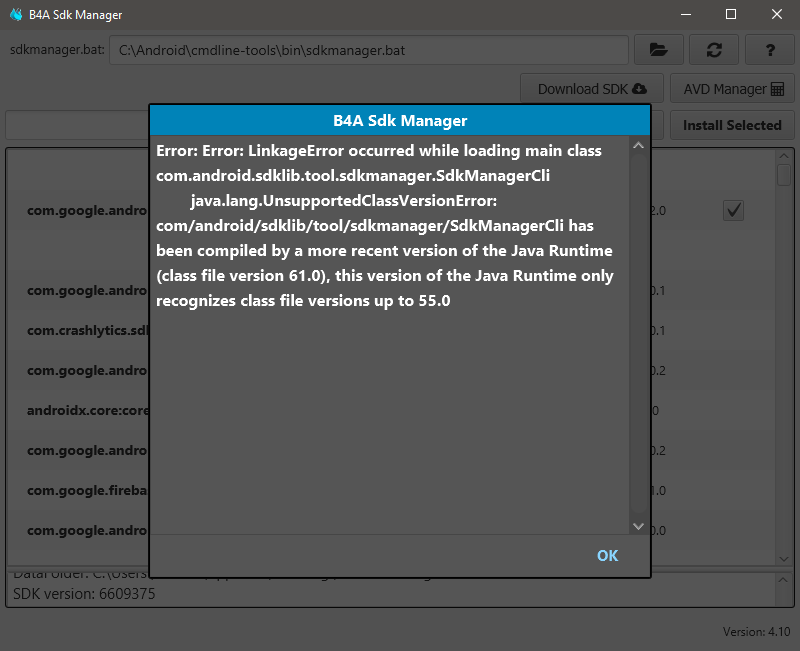Click the refresh icon button

(x=714, y=50)
